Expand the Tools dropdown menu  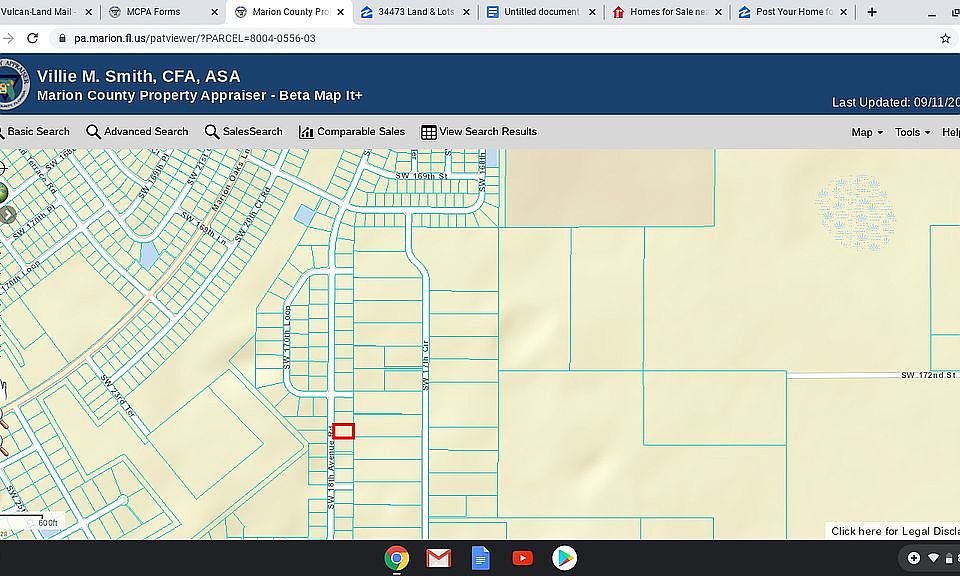912,132
